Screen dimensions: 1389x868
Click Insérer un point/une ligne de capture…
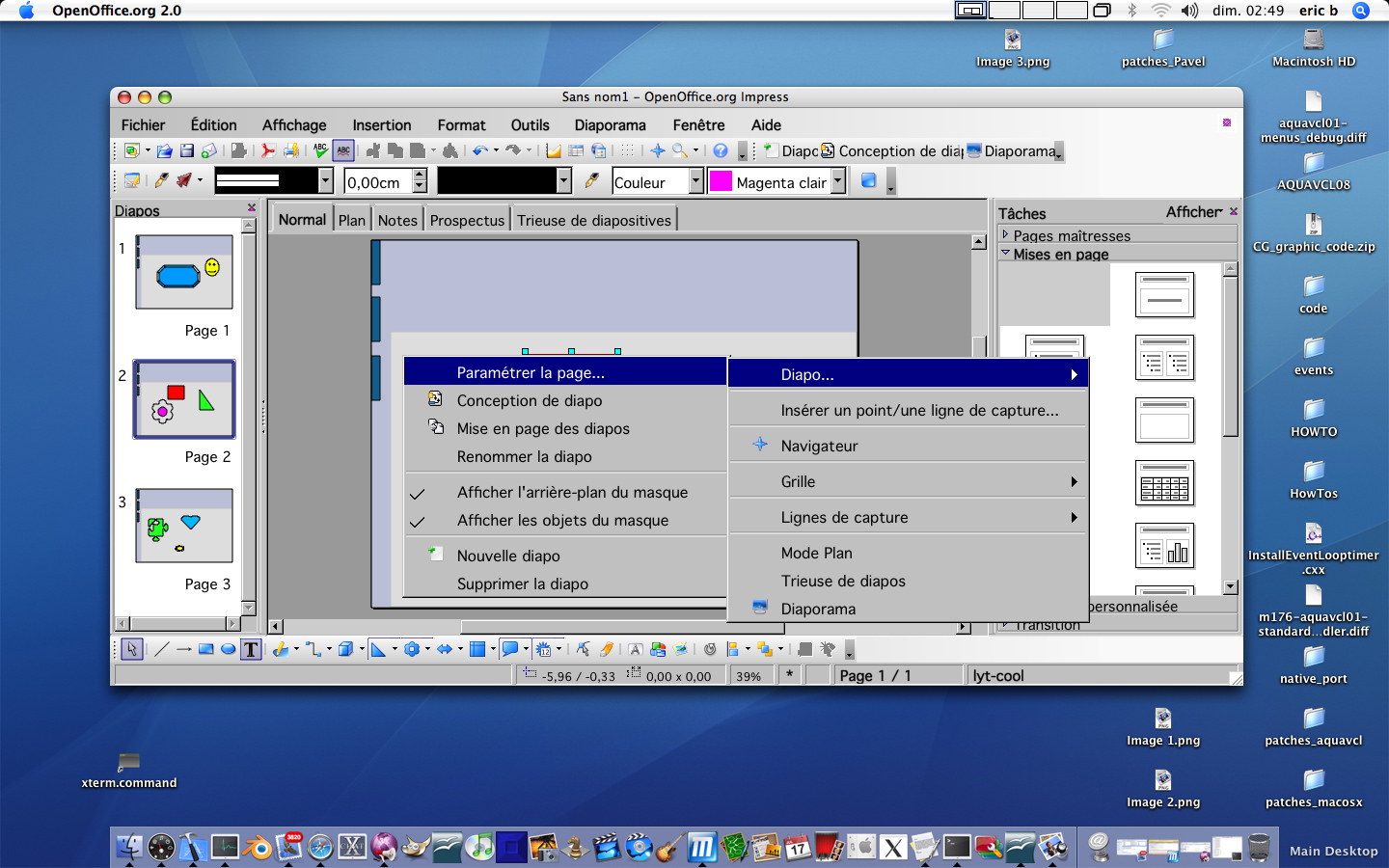point(909,411)
